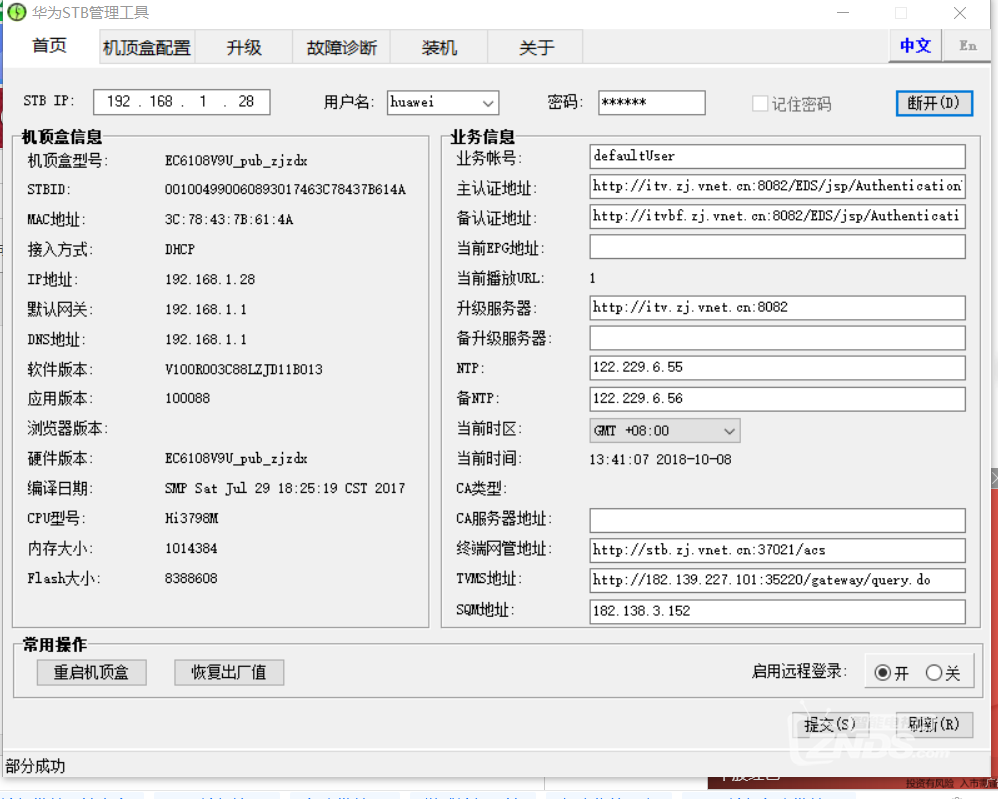This screenshot has width=998, height=799.
Task: Click the Huawei STB tool title bar icon
Action: (17, 12)
